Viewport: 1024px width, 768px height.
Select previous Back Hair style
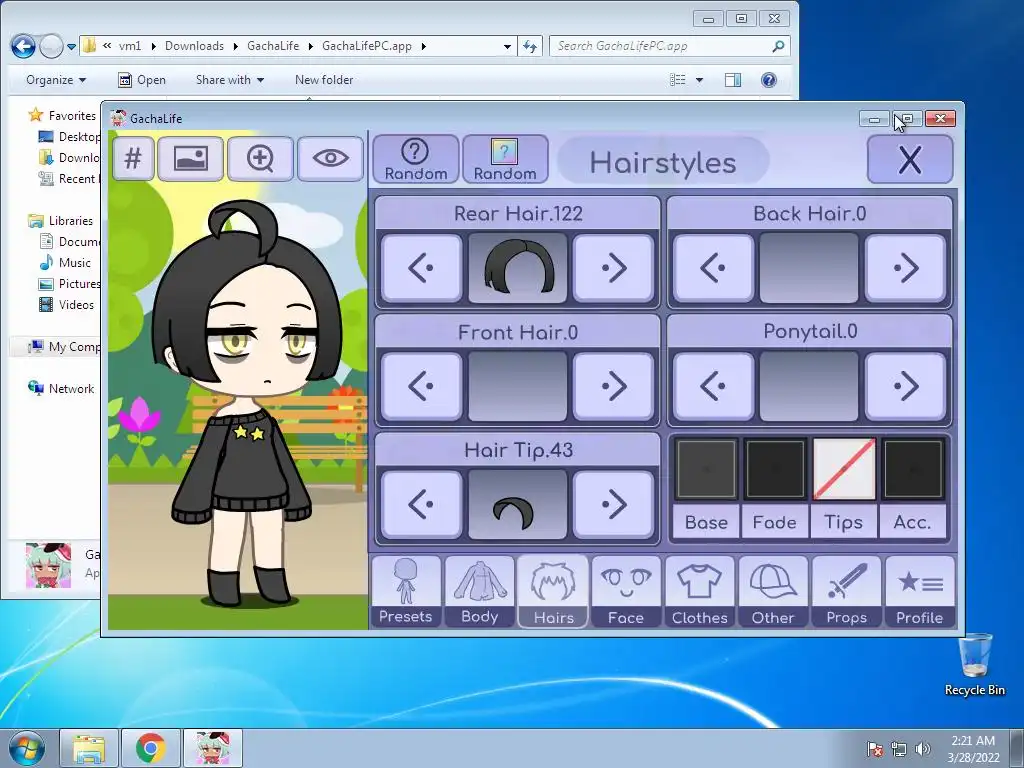pos(713,268)
